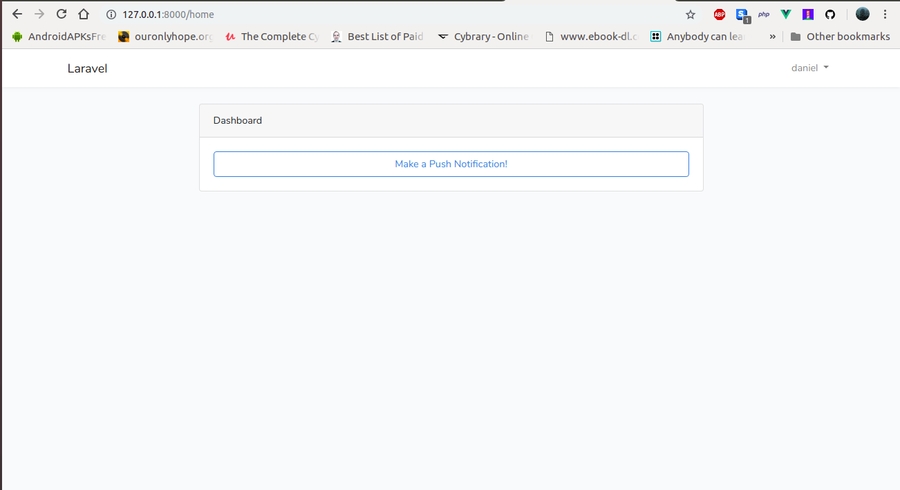Viewport: 900px width, 490px height.
Task: Go to the browser home page
Action: pyautogui.click(x=84, y=15)
